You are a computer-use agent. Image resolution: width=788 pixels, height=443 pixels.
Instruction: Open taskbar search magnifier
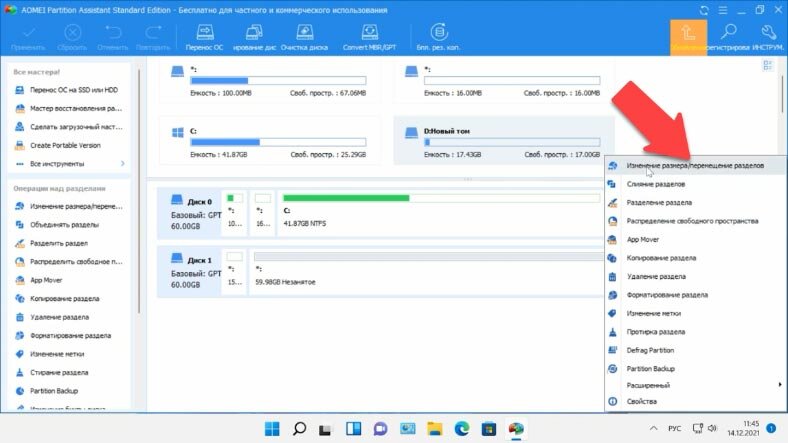pyautogui.click(x=300, y=429)
